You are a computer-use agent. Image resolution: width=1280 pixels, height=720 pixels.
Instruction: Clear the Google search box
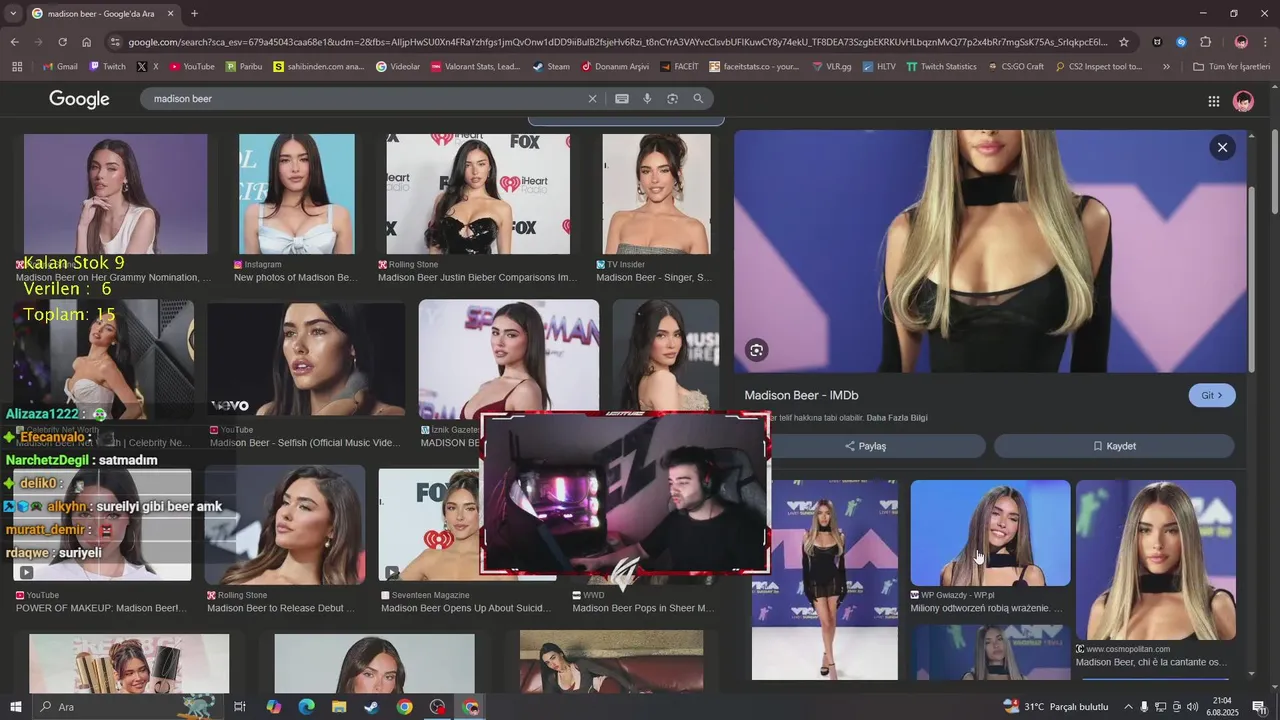click(592, 99)
